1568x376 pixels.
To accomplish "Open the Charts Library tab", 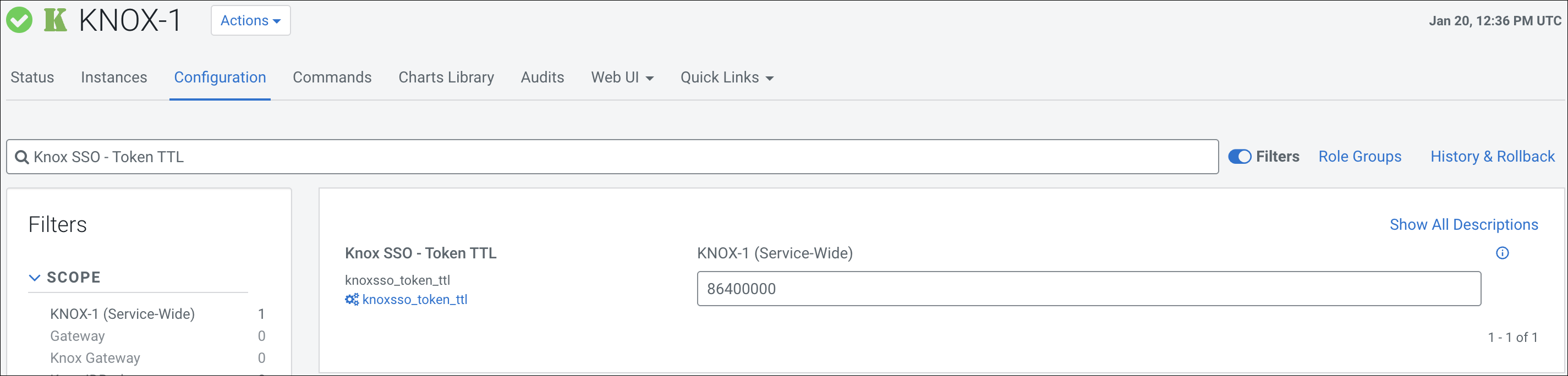I will [446, 78].
